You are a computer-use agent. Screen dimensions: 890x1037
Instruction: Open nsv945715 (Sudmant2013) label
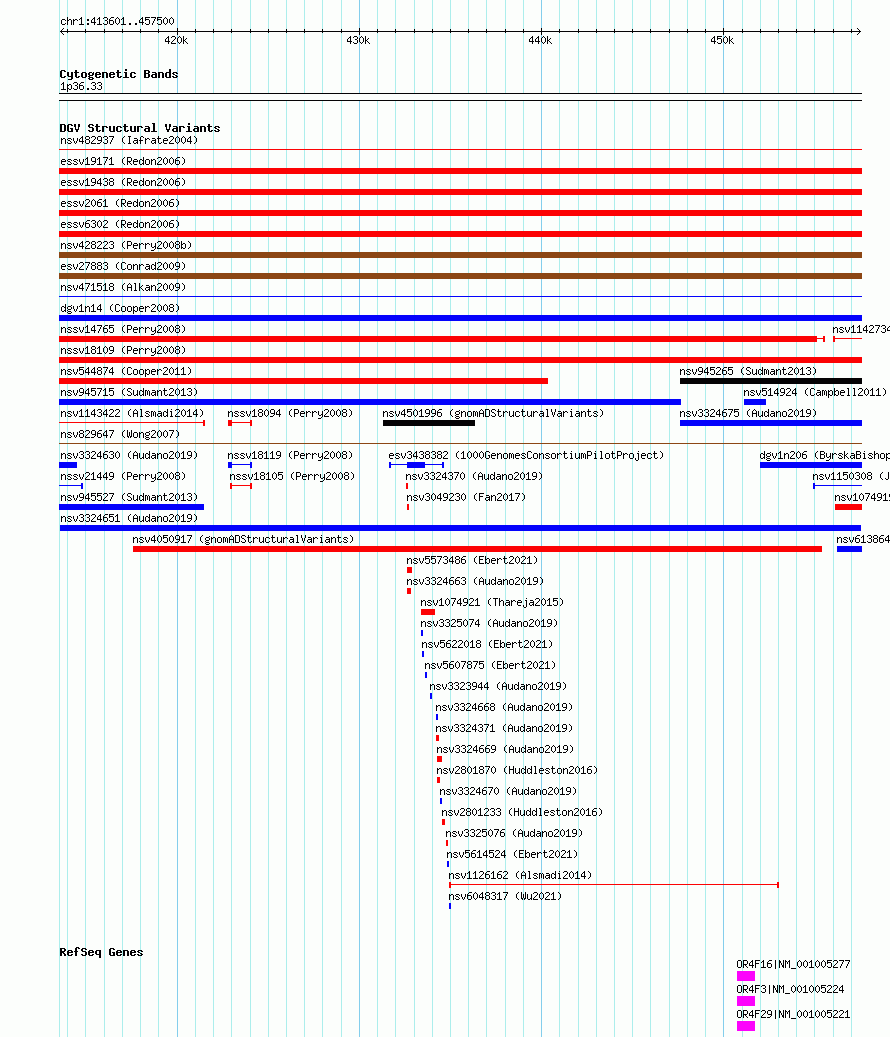pos(129,393)
